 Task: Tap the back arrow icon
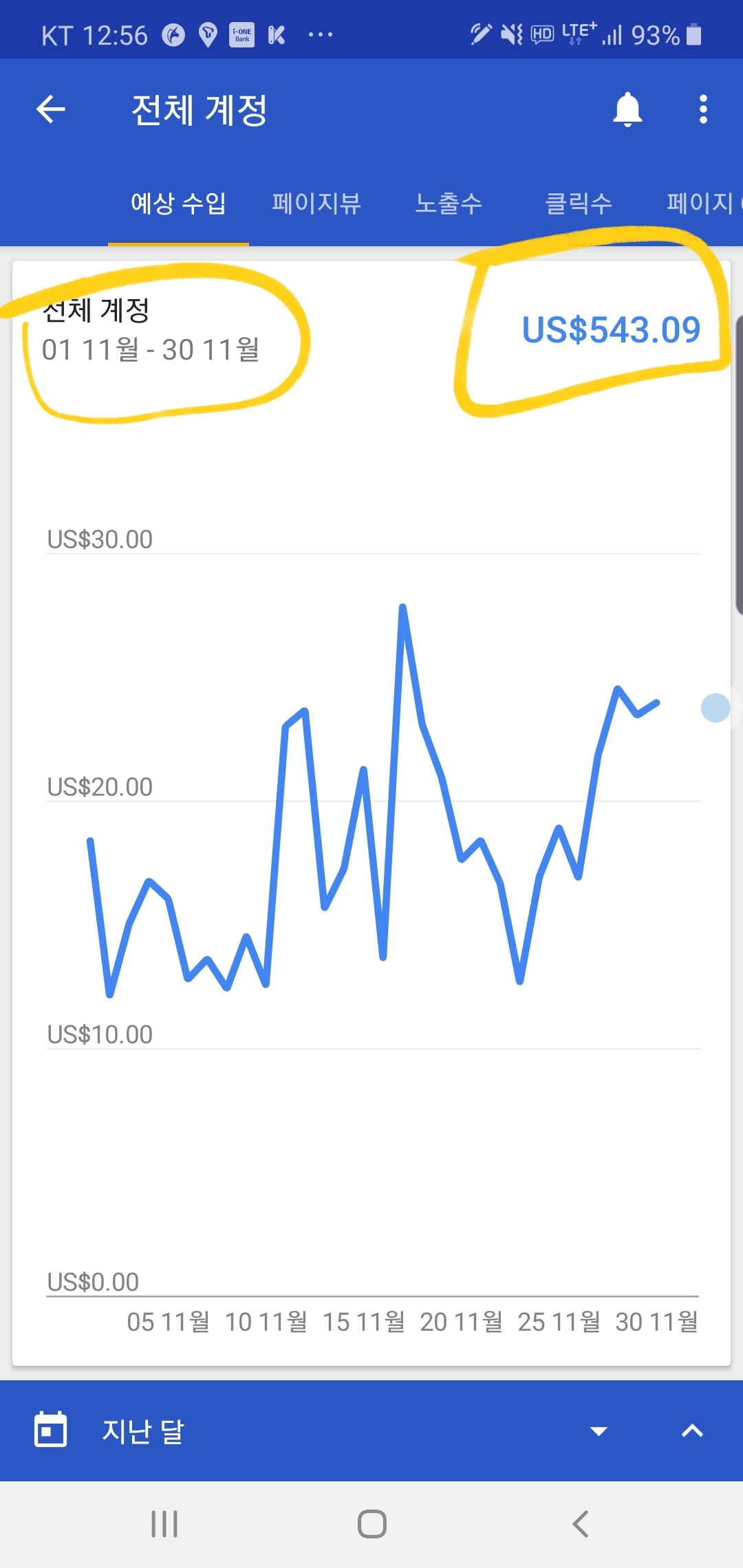51,109
